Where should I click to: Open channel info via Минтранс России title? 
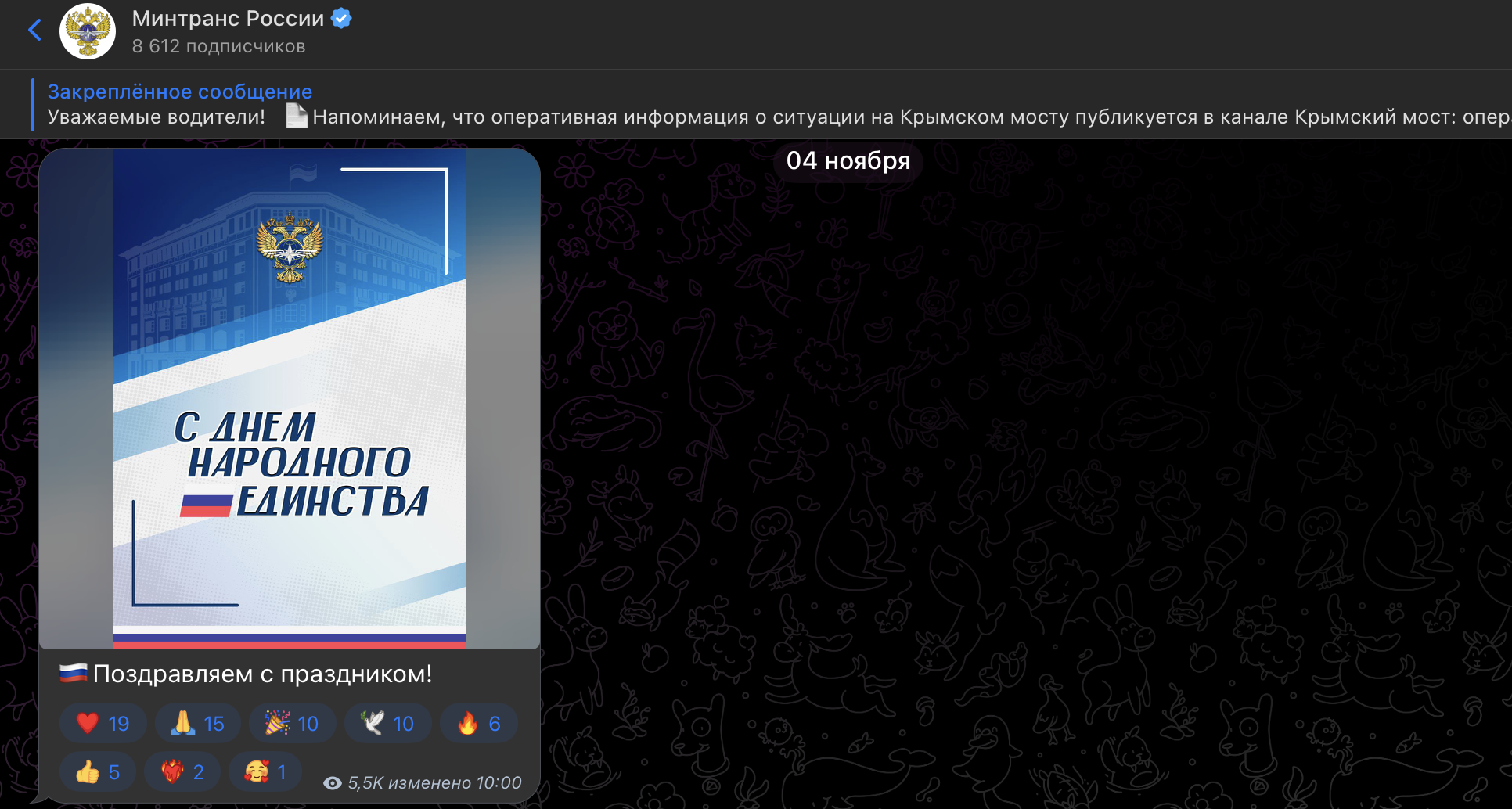click(228, 18)
